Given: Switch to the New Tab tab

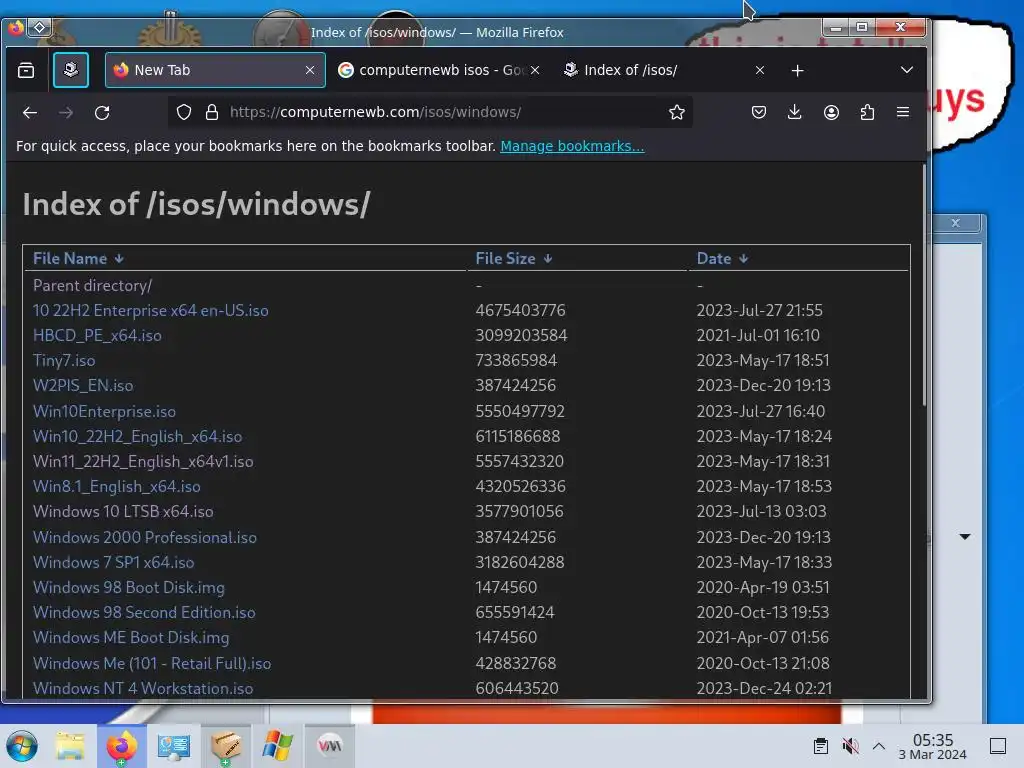Looking at the screenshot, I should point(215,70).
